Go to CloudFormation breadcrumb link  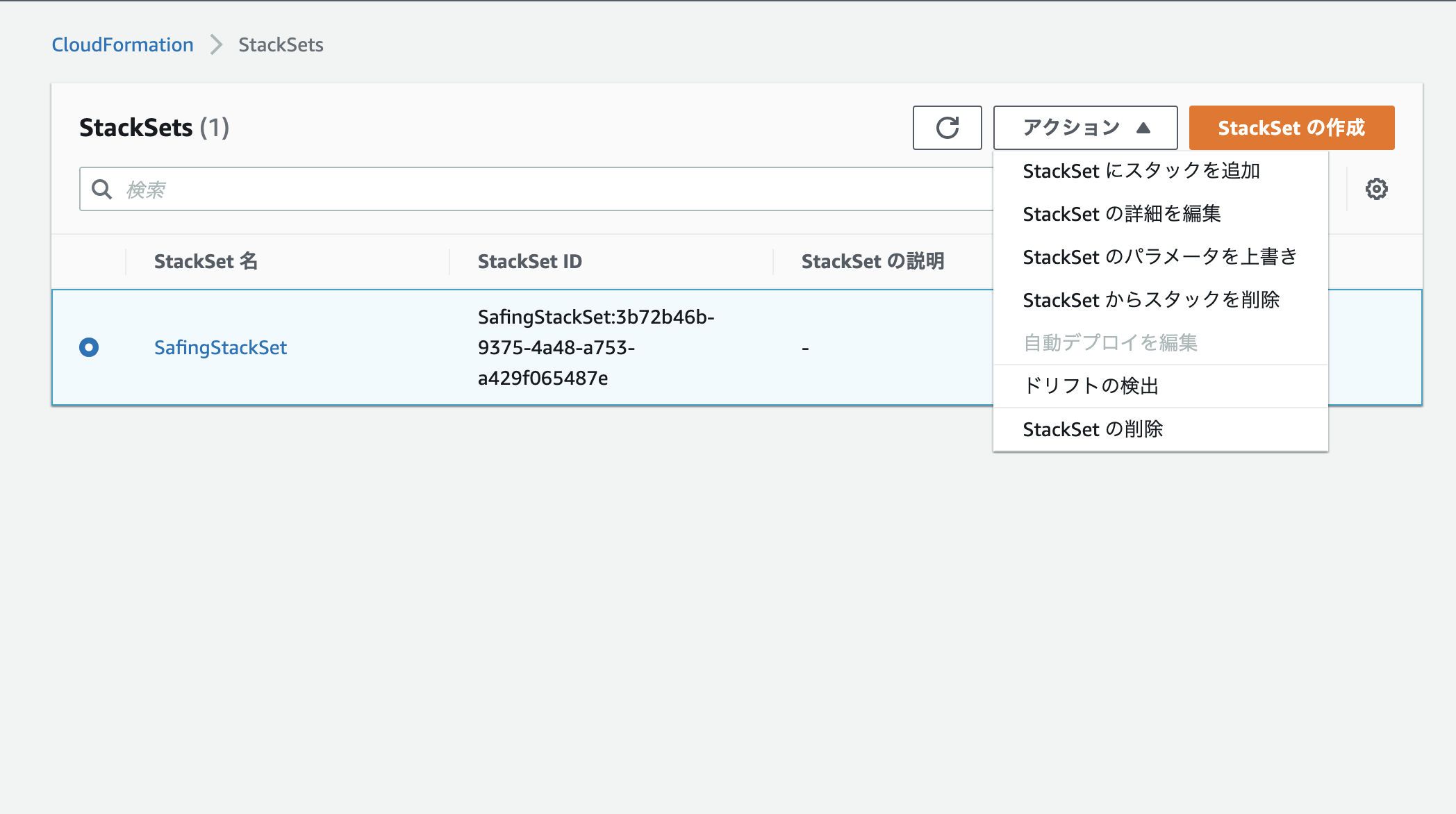(x=122, y=44)
